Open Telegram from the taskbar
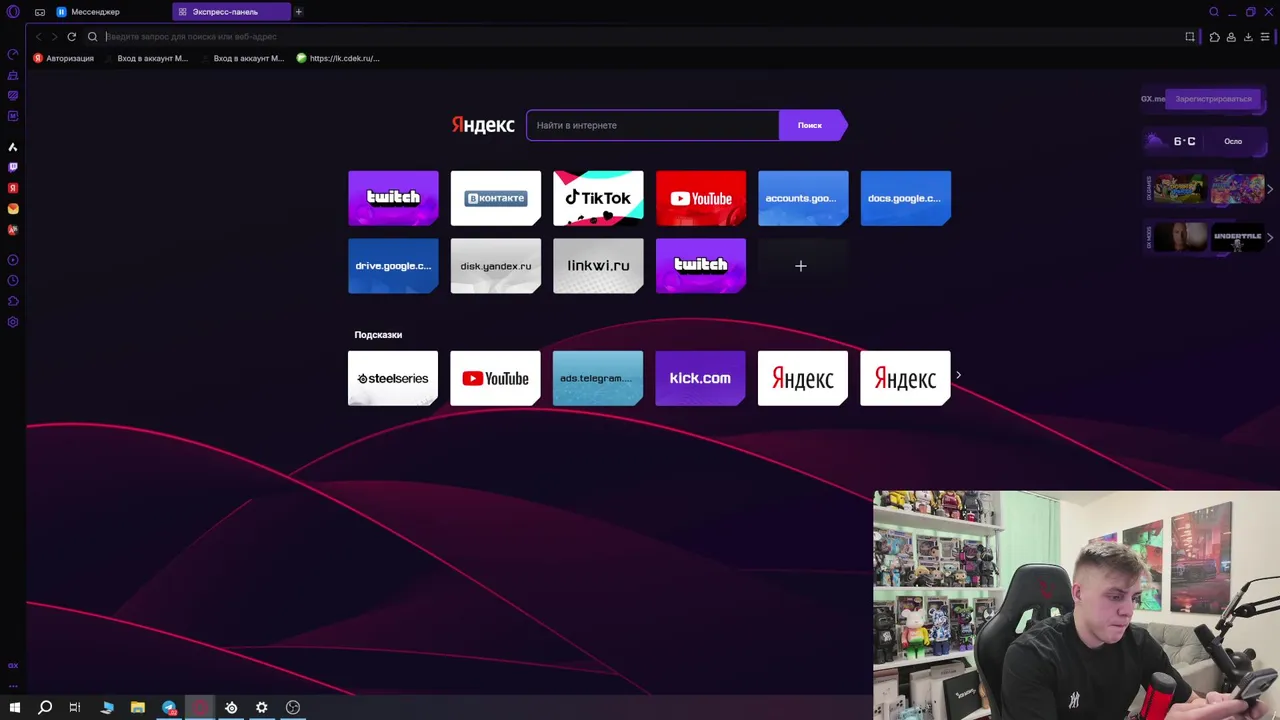Image resolution: width=1280 pixels, height=720 pixels. 169,707
